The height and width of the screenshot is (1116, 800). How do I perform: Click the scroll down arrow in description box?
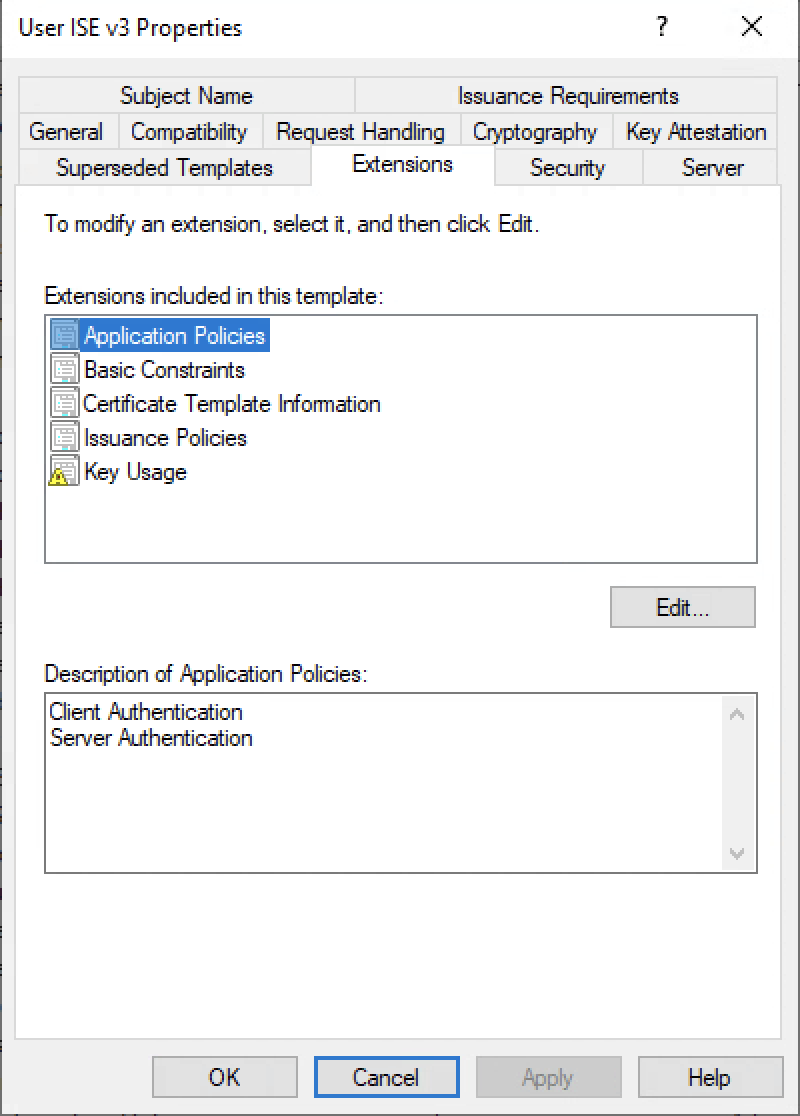[x=737, y=855]
